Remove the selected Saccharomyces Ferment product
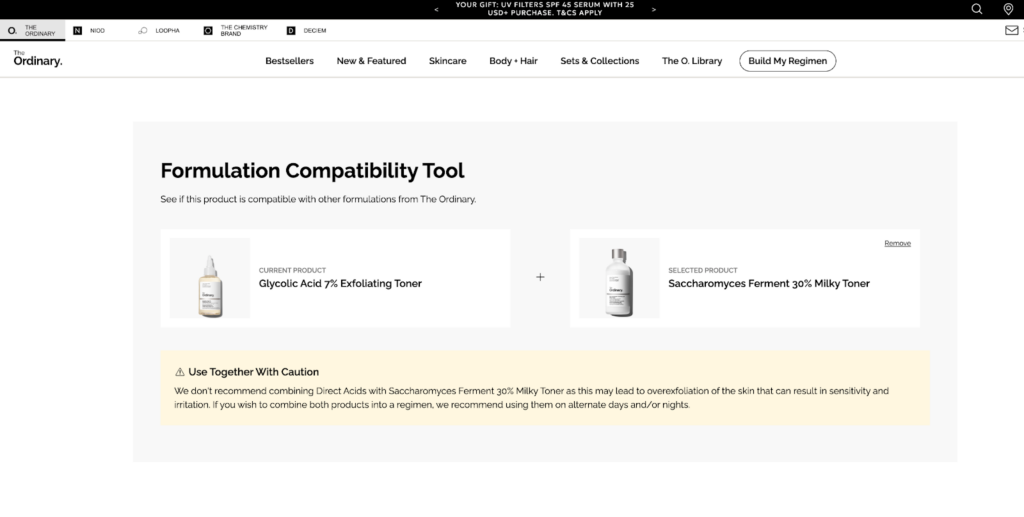Image resolution: width=1024 pixels, height=517 pixels. (x=897, y=243)
